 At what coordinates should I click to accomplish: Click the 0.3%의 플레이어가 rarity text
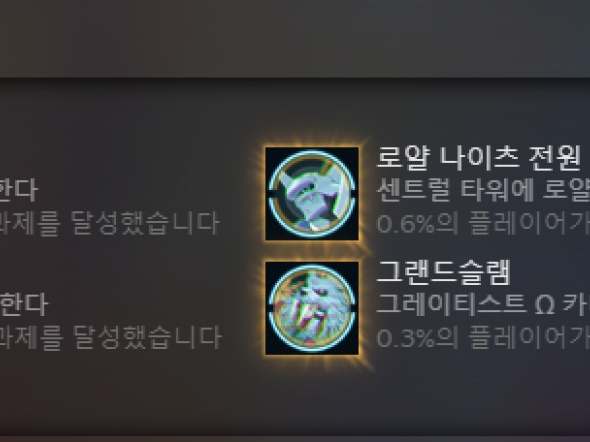pos(483,338)
